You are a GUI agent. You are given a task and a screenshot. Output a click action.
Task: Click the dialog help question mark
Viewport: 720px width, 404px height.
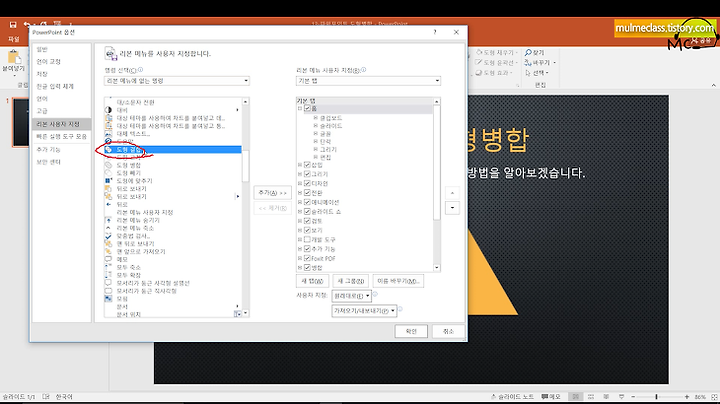[x=435, y=32]
